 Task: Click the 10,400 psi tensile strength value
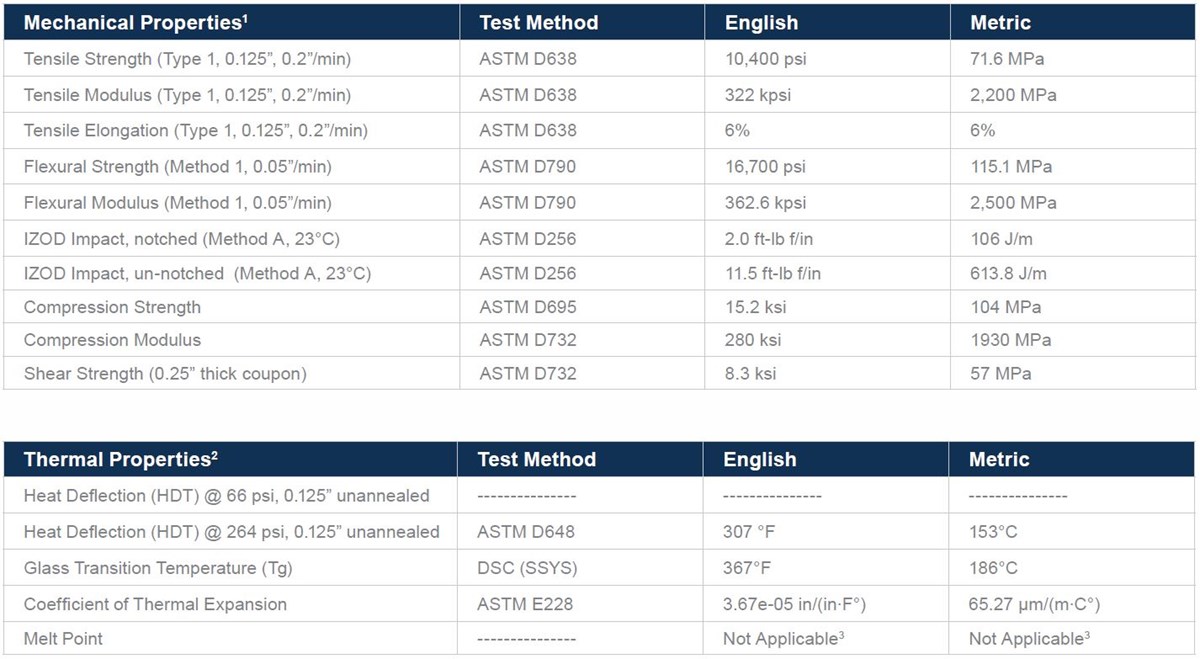tap(766, 59)
